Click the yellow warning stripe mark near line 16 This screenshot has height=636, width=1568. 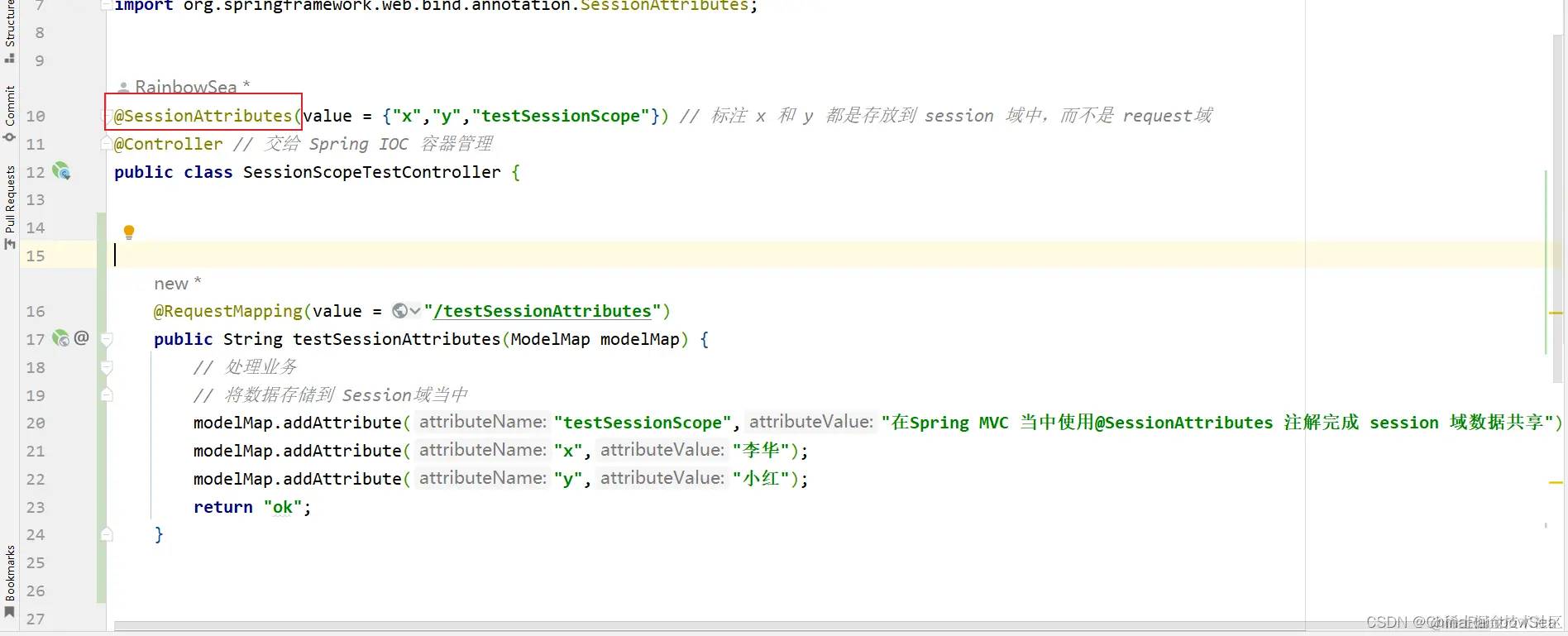1556,313
